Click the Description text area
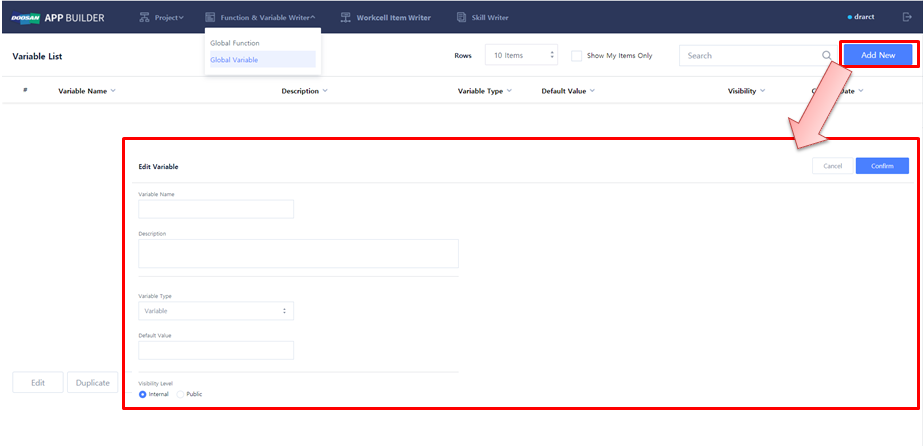Screen dimensions: 923x446 (297, 253)
